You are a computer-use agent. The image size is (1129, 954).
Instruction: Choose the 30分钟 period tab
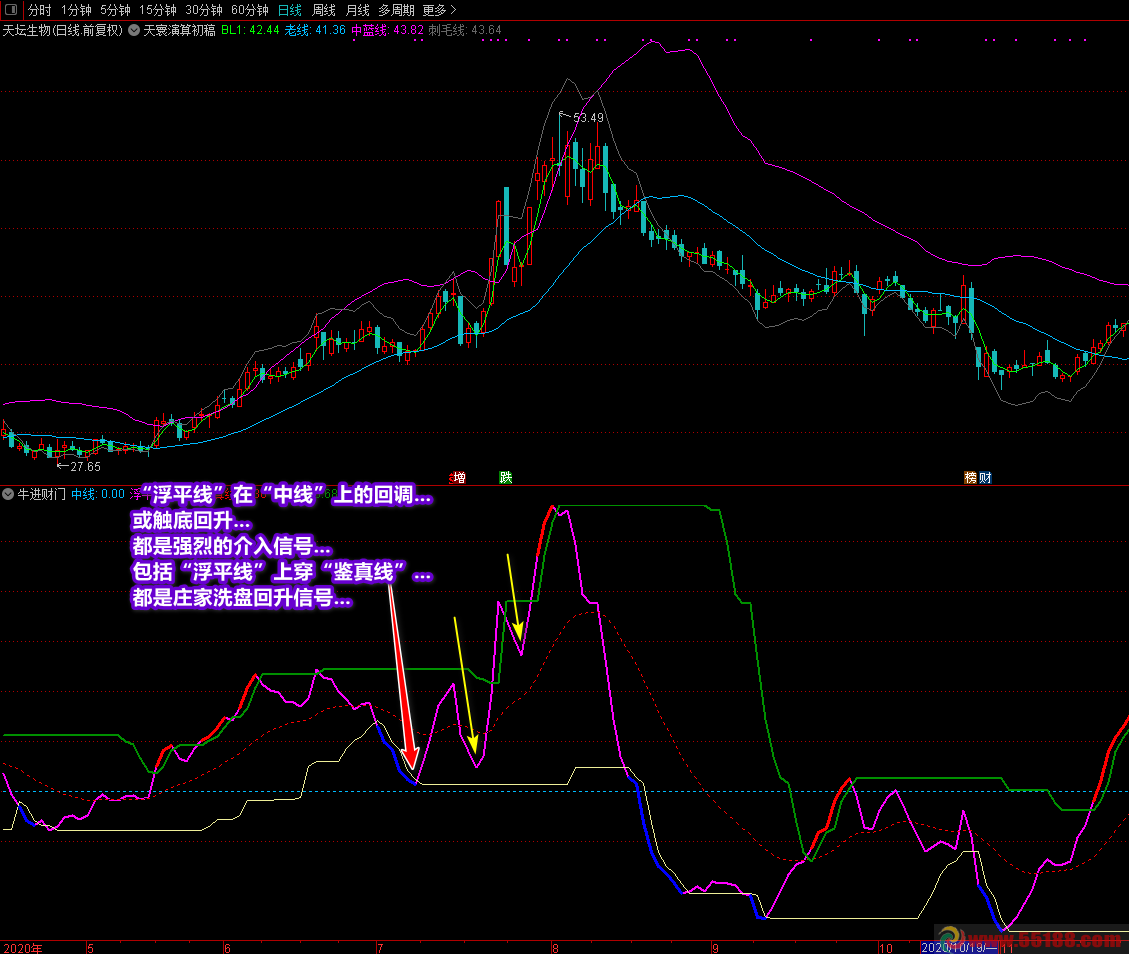(204, 10)
